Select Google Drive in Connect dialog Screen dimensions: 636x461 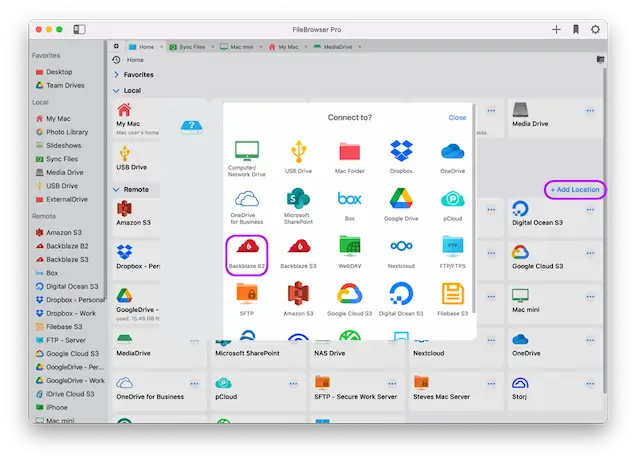point(401,205)
